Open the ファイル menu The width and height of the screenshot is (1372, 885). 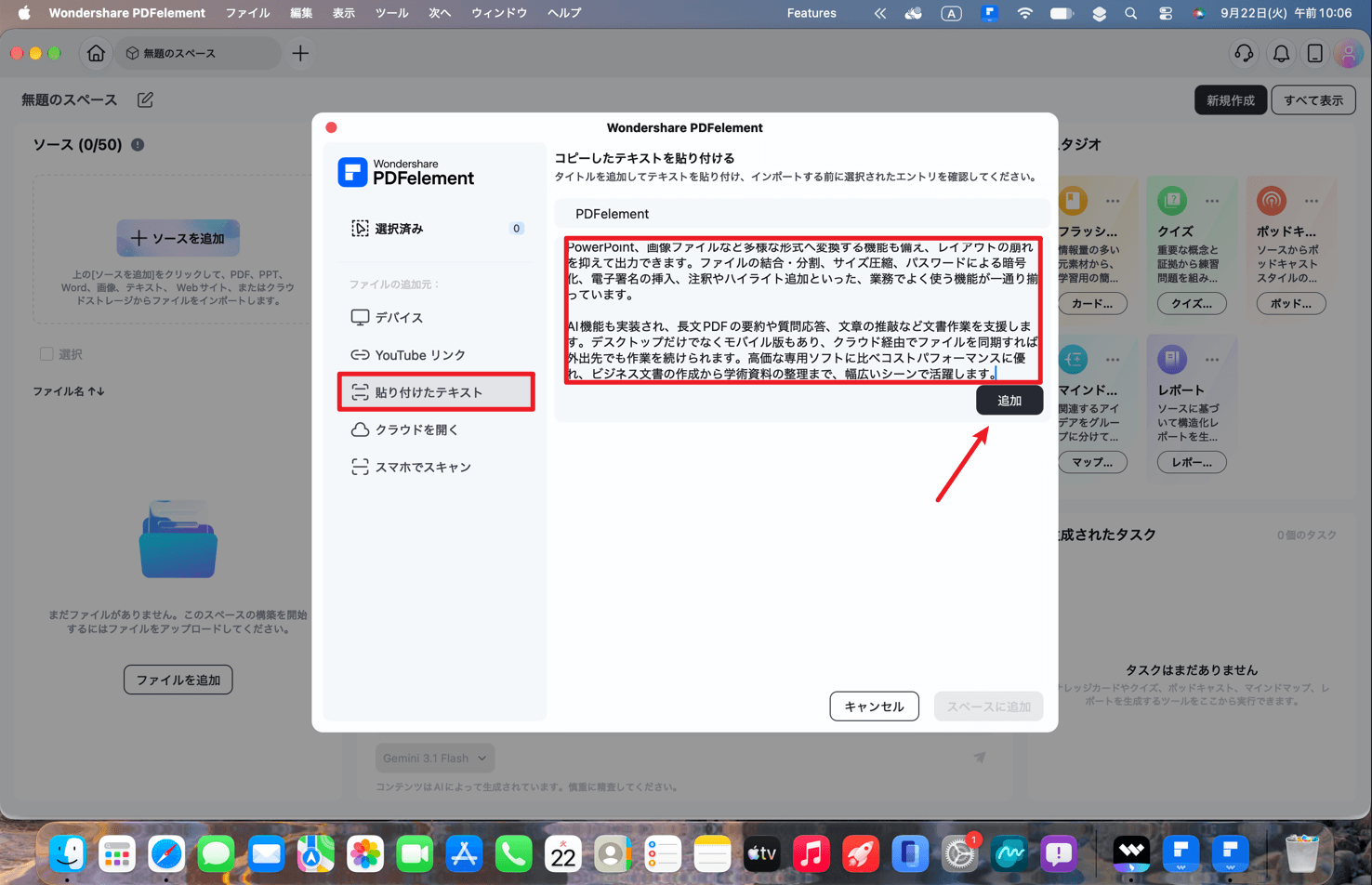248,13
